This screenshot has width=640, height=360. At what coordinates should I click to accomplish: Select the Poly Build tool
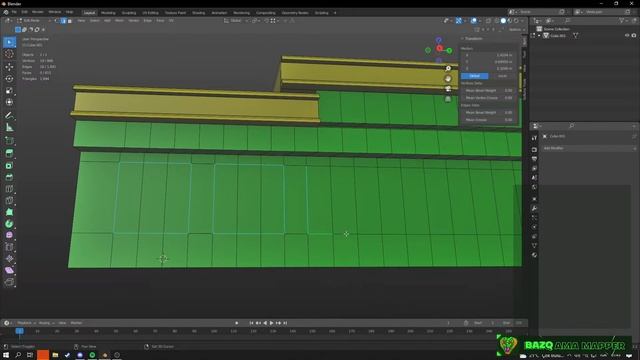(9, 212)
